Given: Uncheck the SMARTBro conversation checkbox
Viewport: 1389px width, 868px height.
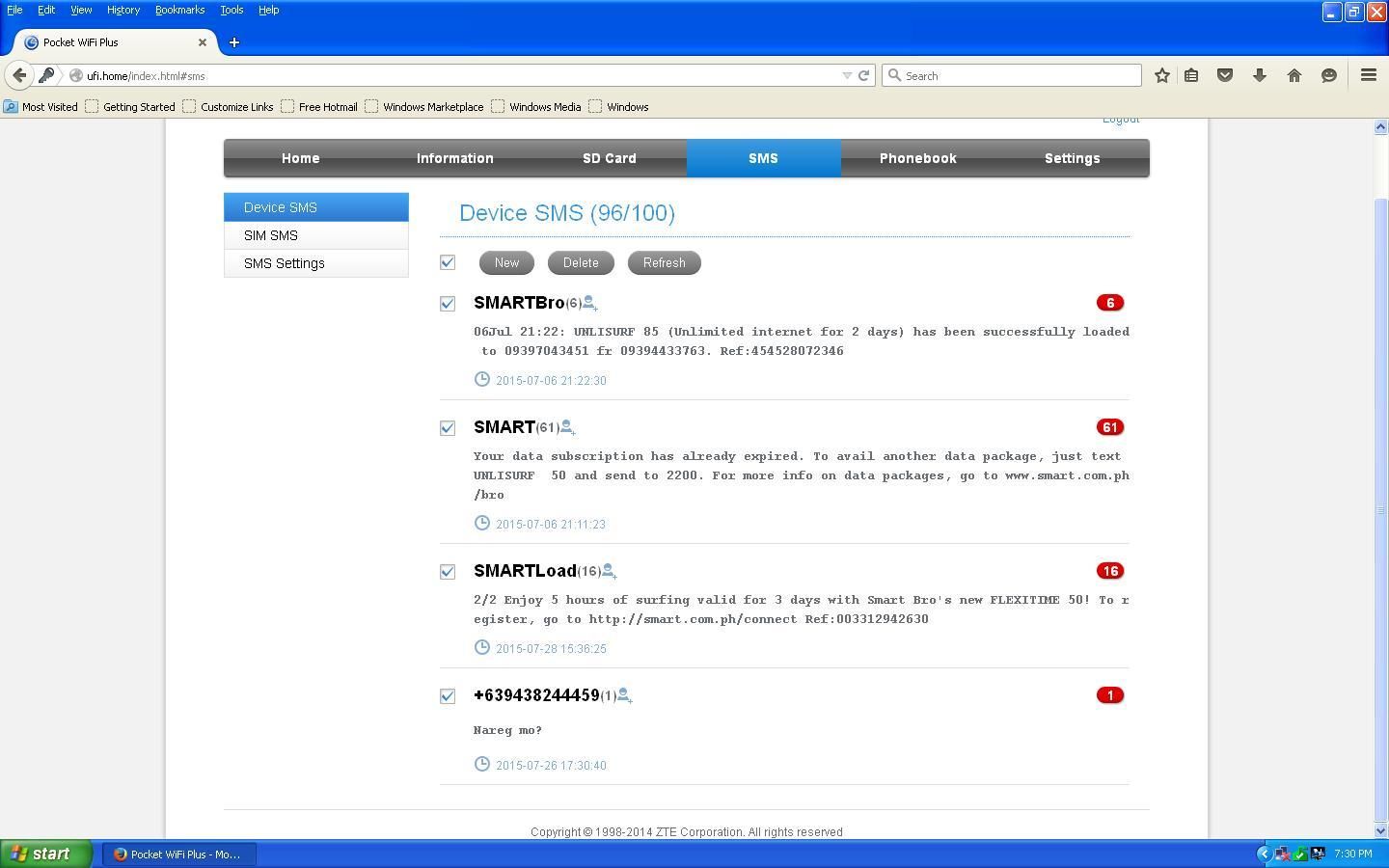Looking at the screenshot, I should 448,304.
